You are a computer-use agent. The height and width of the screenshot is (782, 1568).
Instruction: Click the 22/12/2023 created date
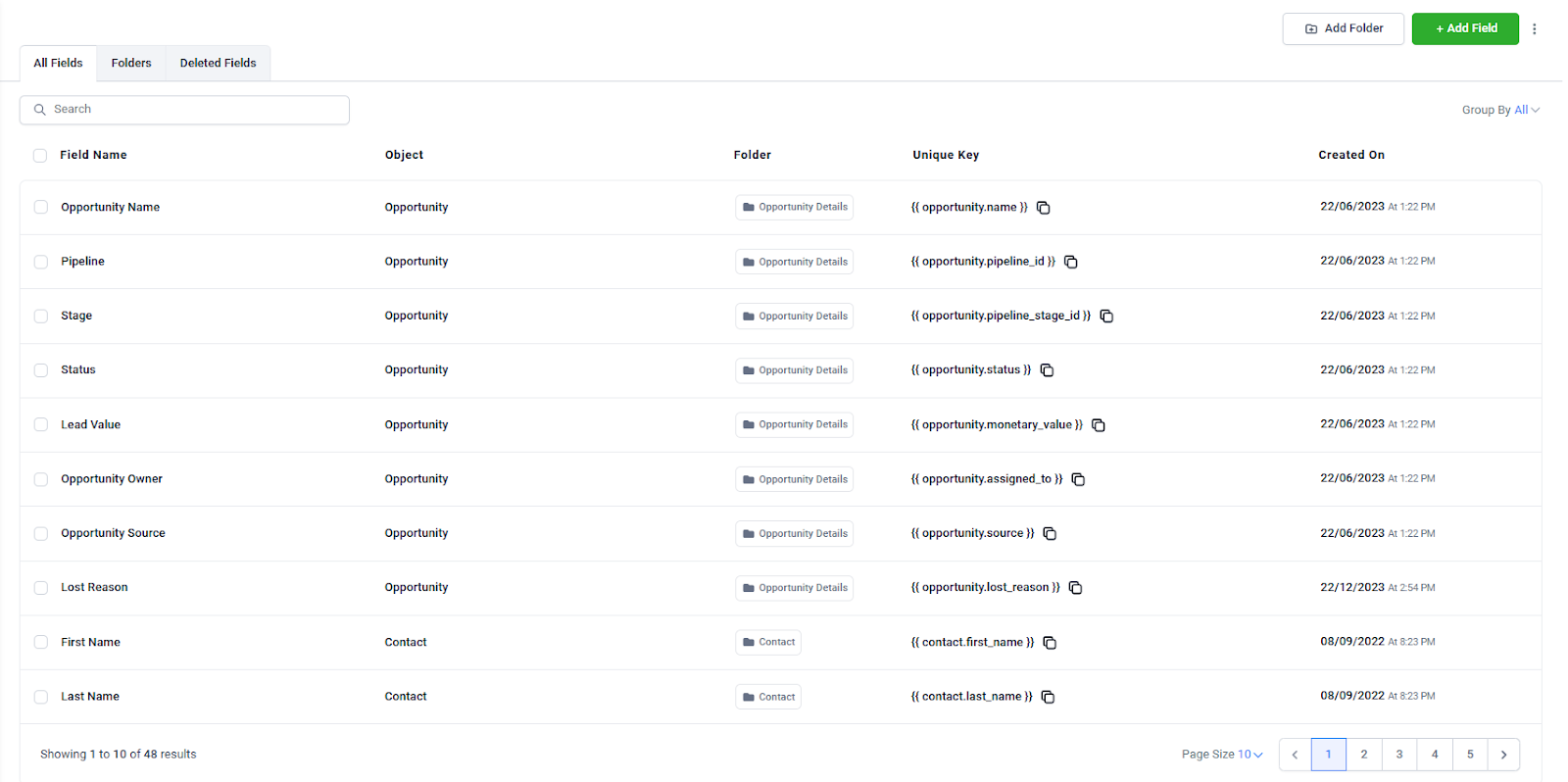click(1352, 587)
